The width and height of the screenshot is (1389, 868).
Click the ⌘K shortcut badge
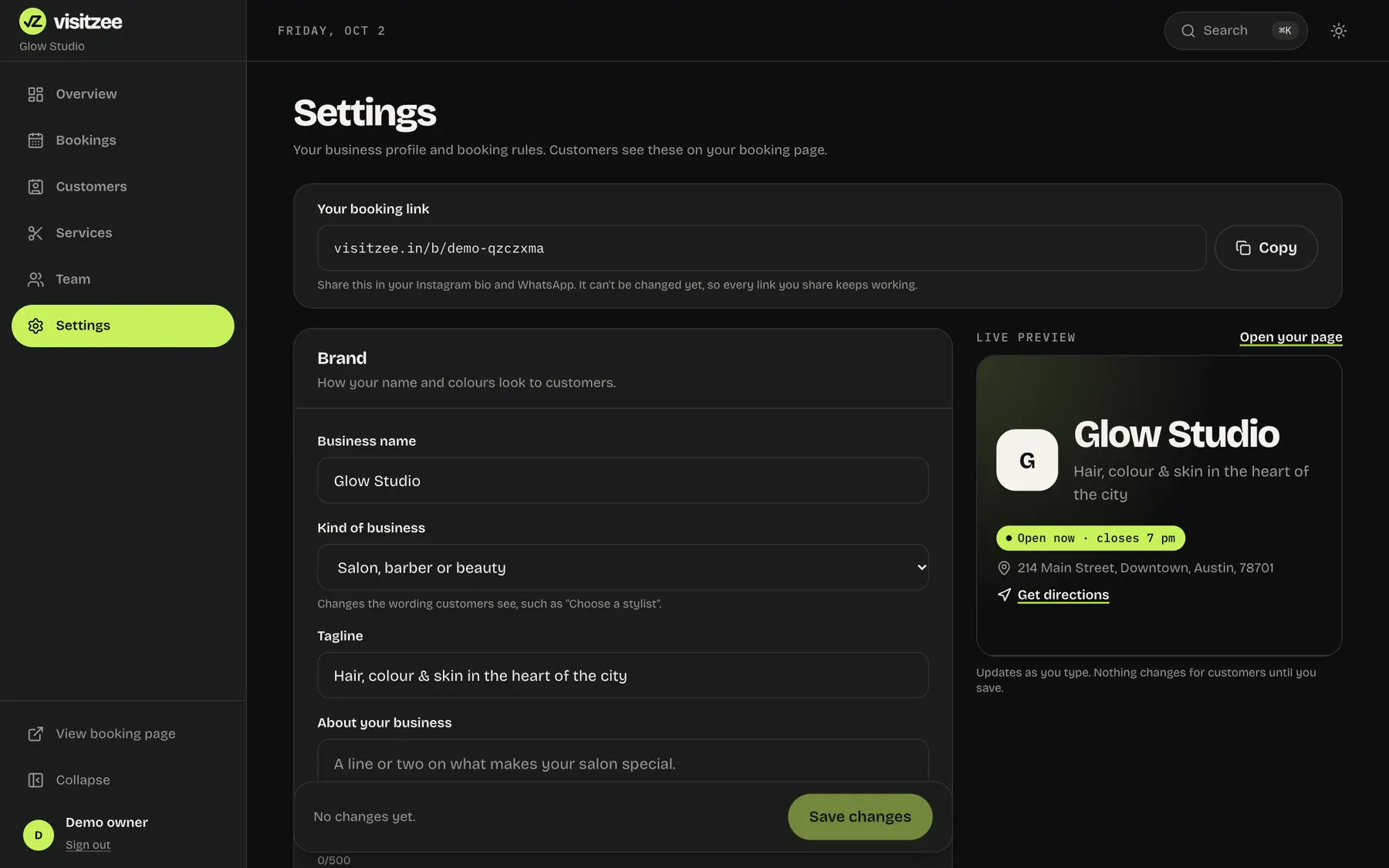(x=1285, y=31)
